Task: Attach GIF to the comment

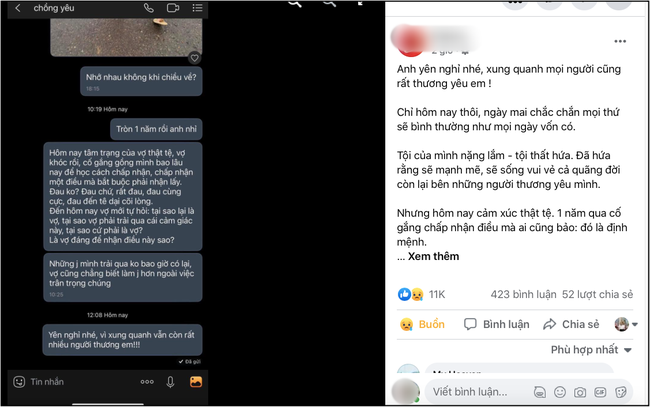Action: [600, 392]
